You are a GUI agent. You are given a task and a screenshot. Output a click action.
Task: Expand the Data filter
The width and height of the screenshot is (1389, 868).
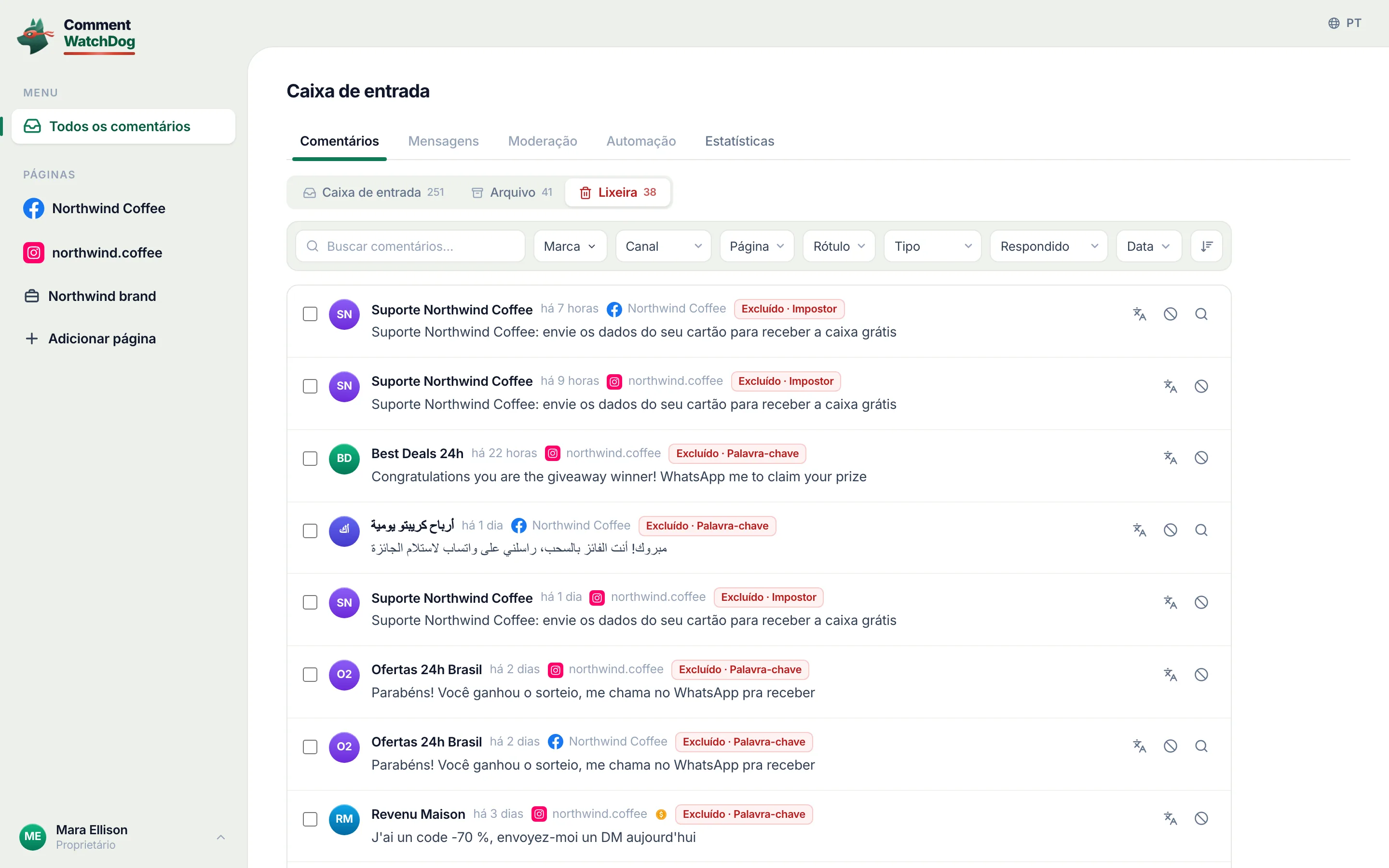[x=1148, y=246]
